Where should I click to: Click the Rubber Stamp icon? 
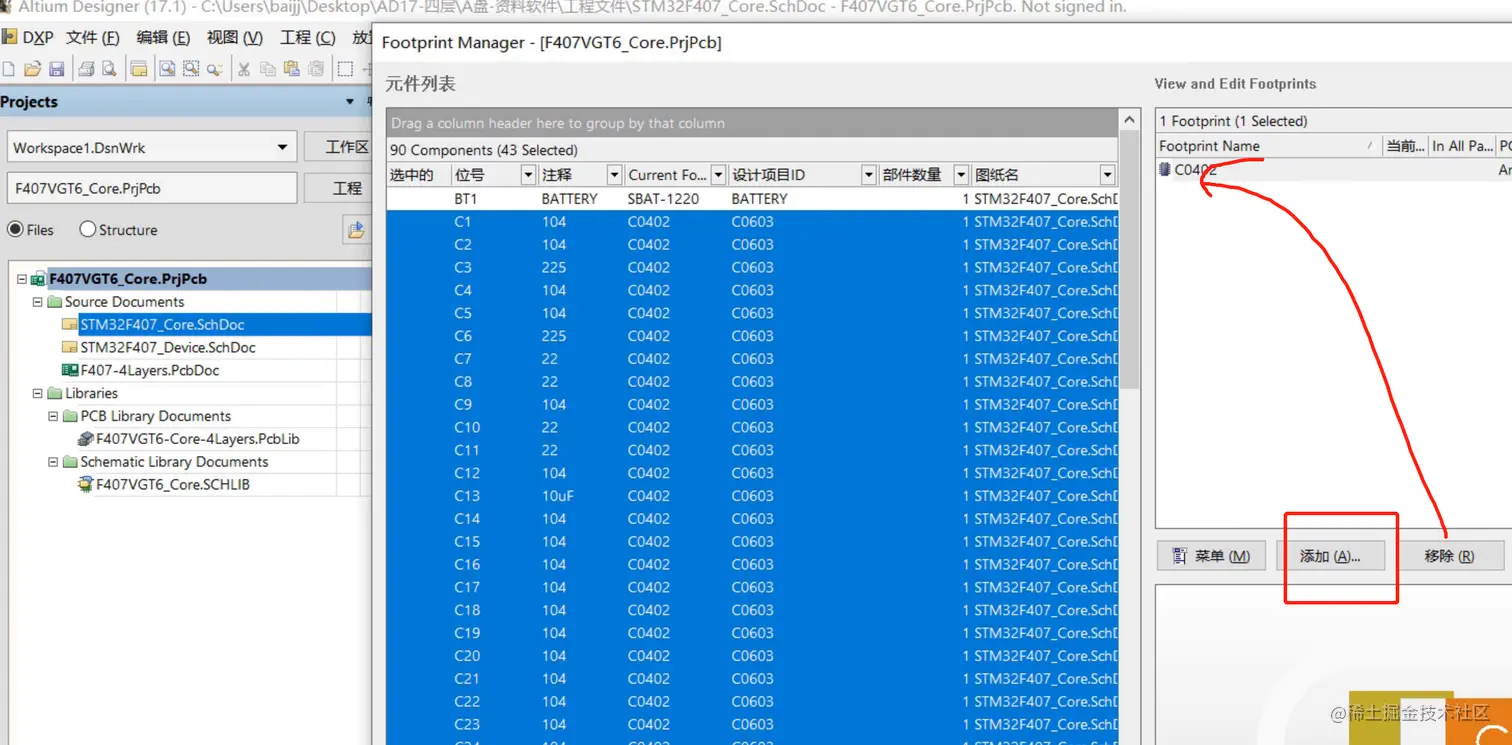(316, 69)
